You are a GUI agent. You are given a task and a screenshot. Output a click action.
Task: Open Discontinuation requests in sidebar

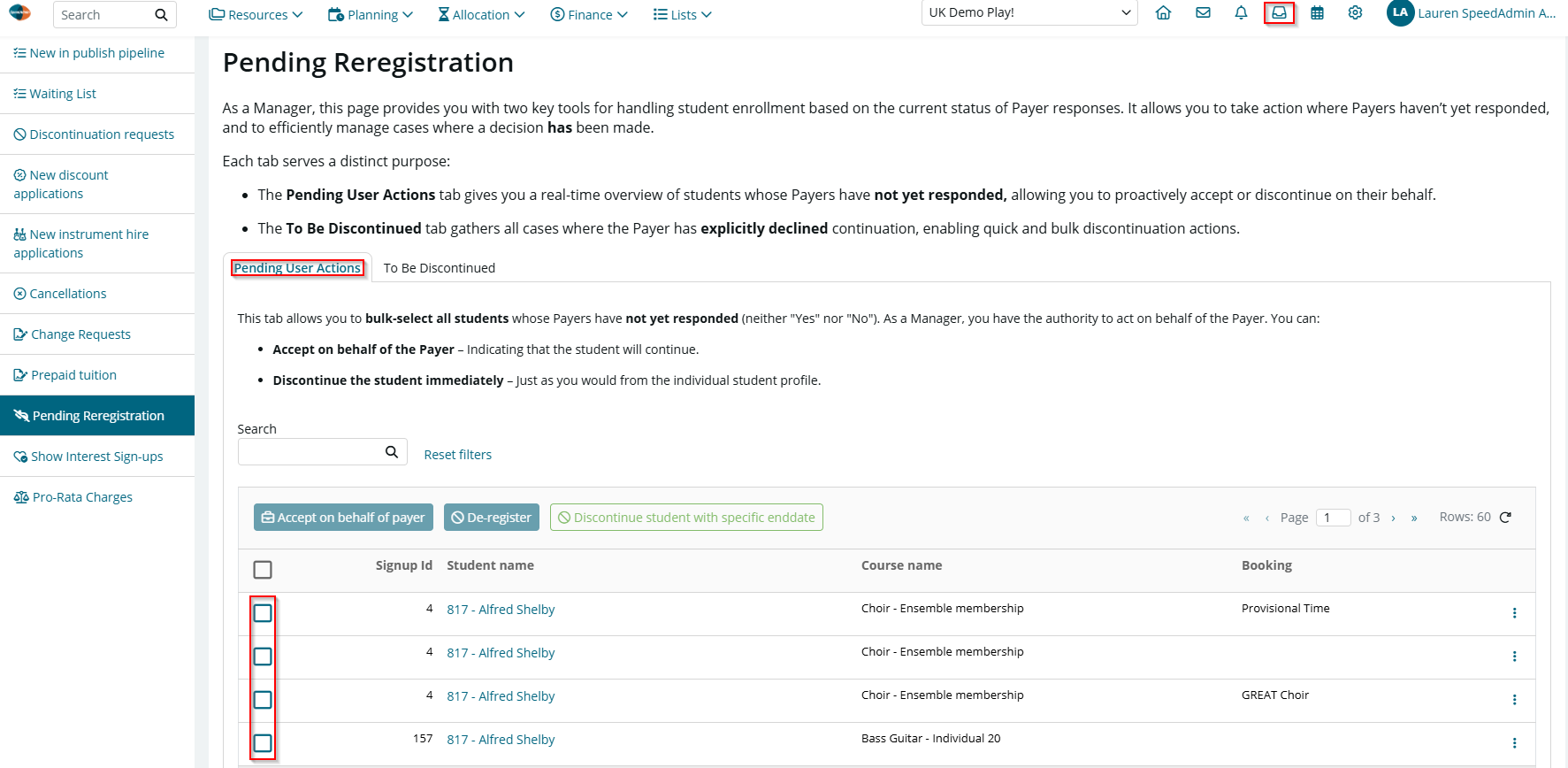(x=97, y=134)
